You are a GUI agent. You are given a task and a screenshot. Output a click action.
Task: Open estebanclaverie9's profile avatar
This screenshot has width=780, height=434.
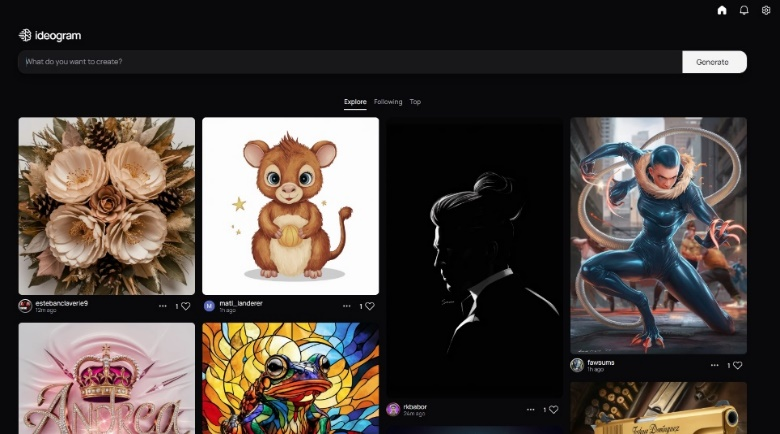pyautogui.click(x=25, y=305)
